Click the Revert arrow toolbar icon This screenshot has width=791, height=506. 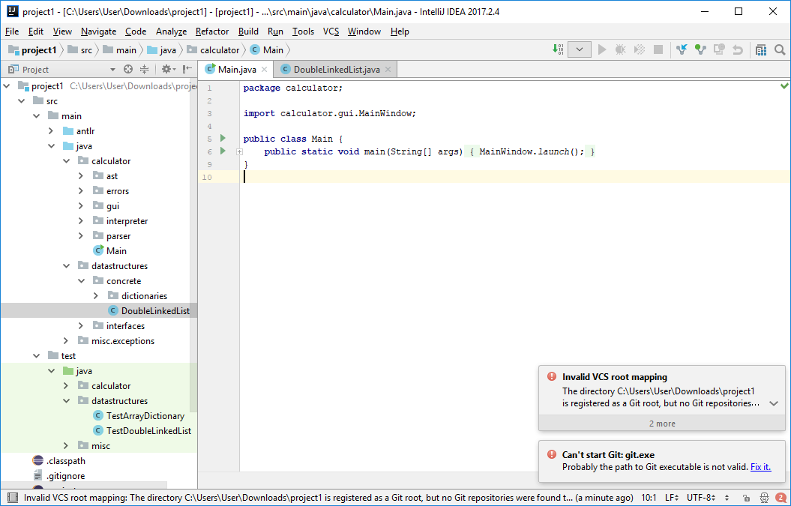coord(738,49)
